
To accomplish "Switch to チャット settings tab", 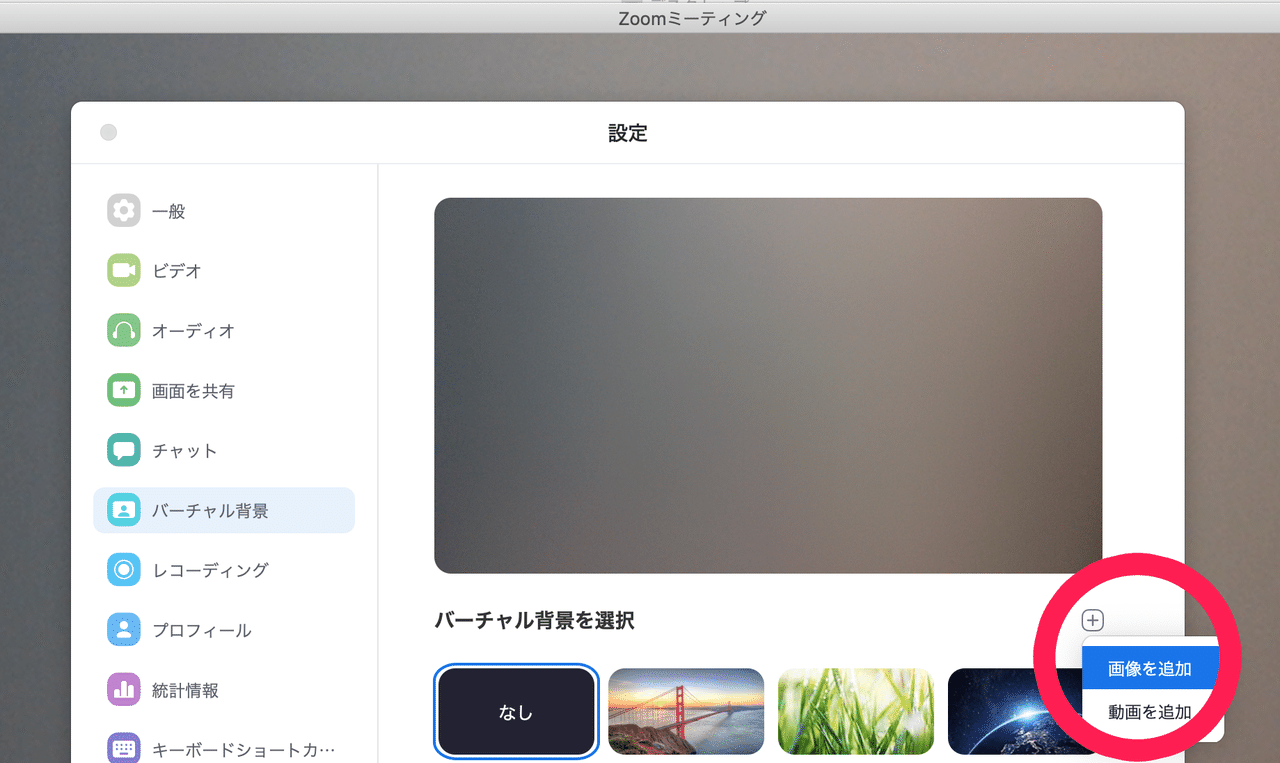I will pos(224,451).
